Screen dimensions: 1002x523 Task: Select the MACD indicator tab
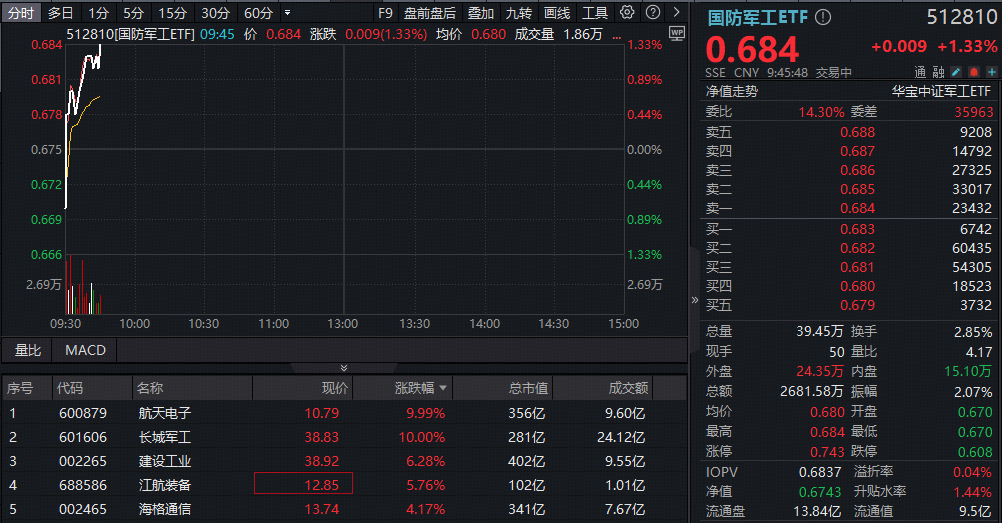point(86,350)
